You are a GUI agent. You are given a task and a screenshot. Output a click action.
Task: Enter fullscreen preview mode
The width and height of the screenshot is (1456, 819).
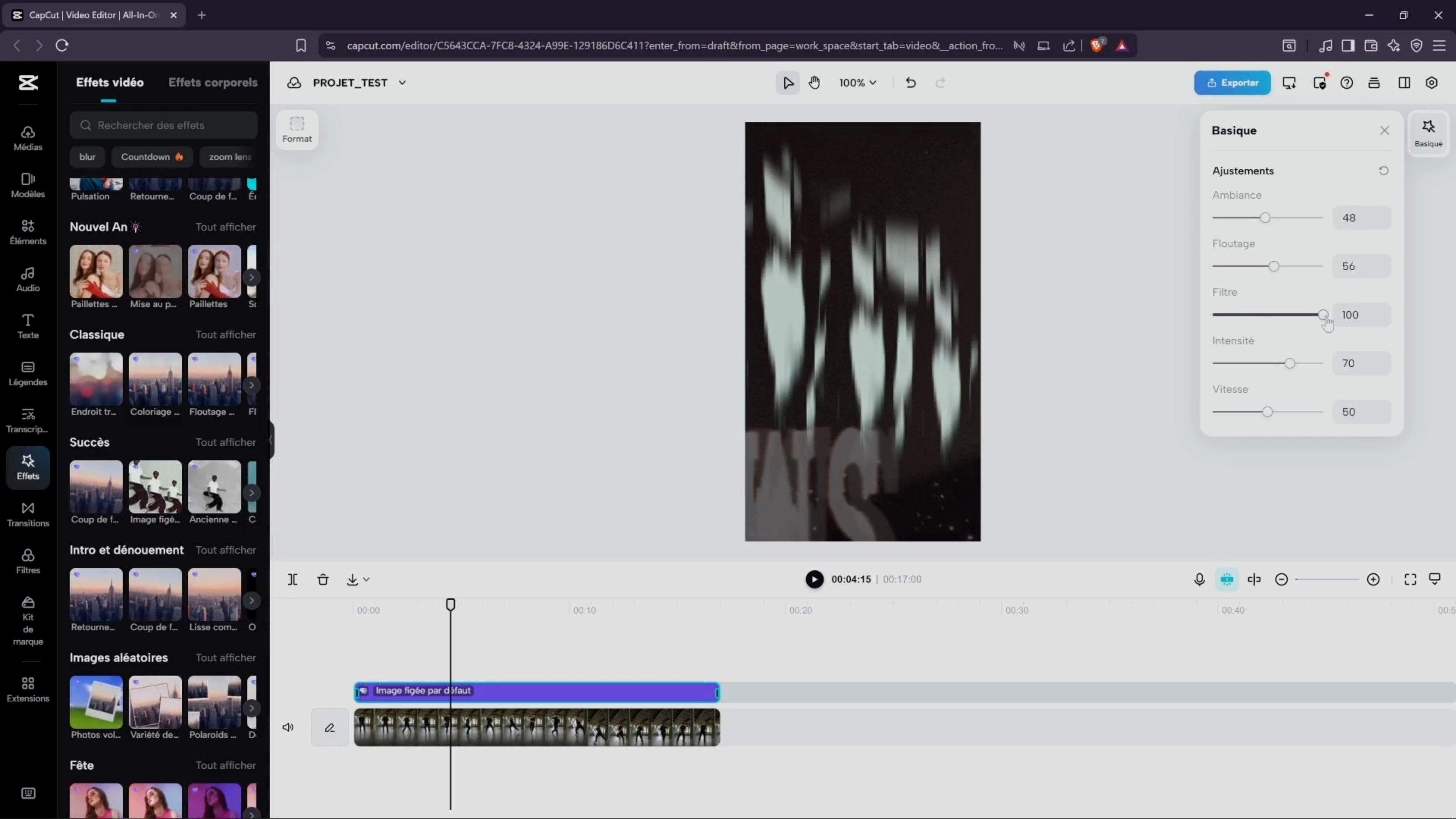click(1410, 579)
